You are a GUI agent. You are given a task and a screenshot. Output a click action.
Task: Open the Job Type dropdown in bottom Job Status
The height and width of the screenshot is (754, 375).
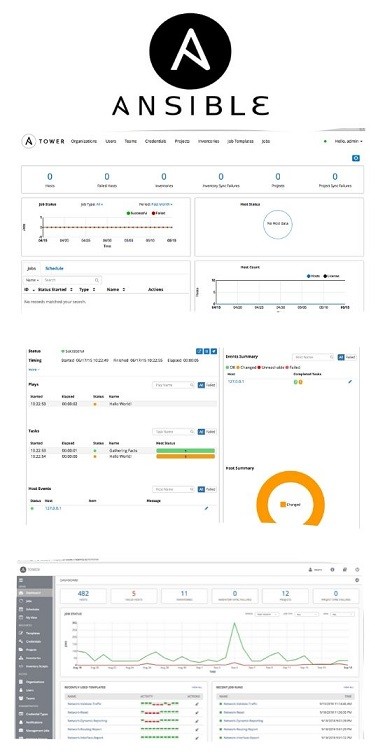(307, 614)
